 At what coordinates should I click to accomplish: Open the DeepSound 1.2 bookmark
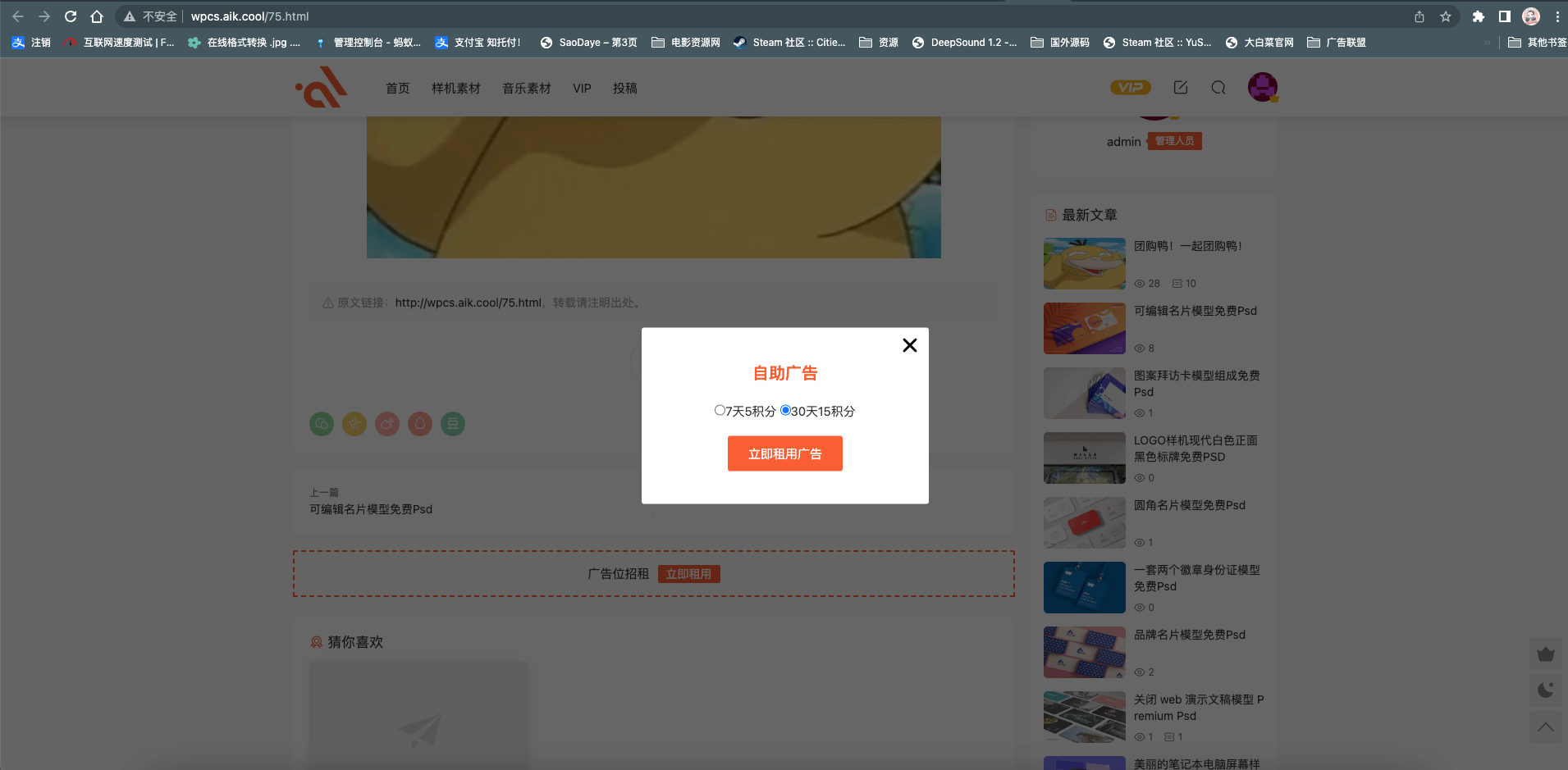[965, 43]
